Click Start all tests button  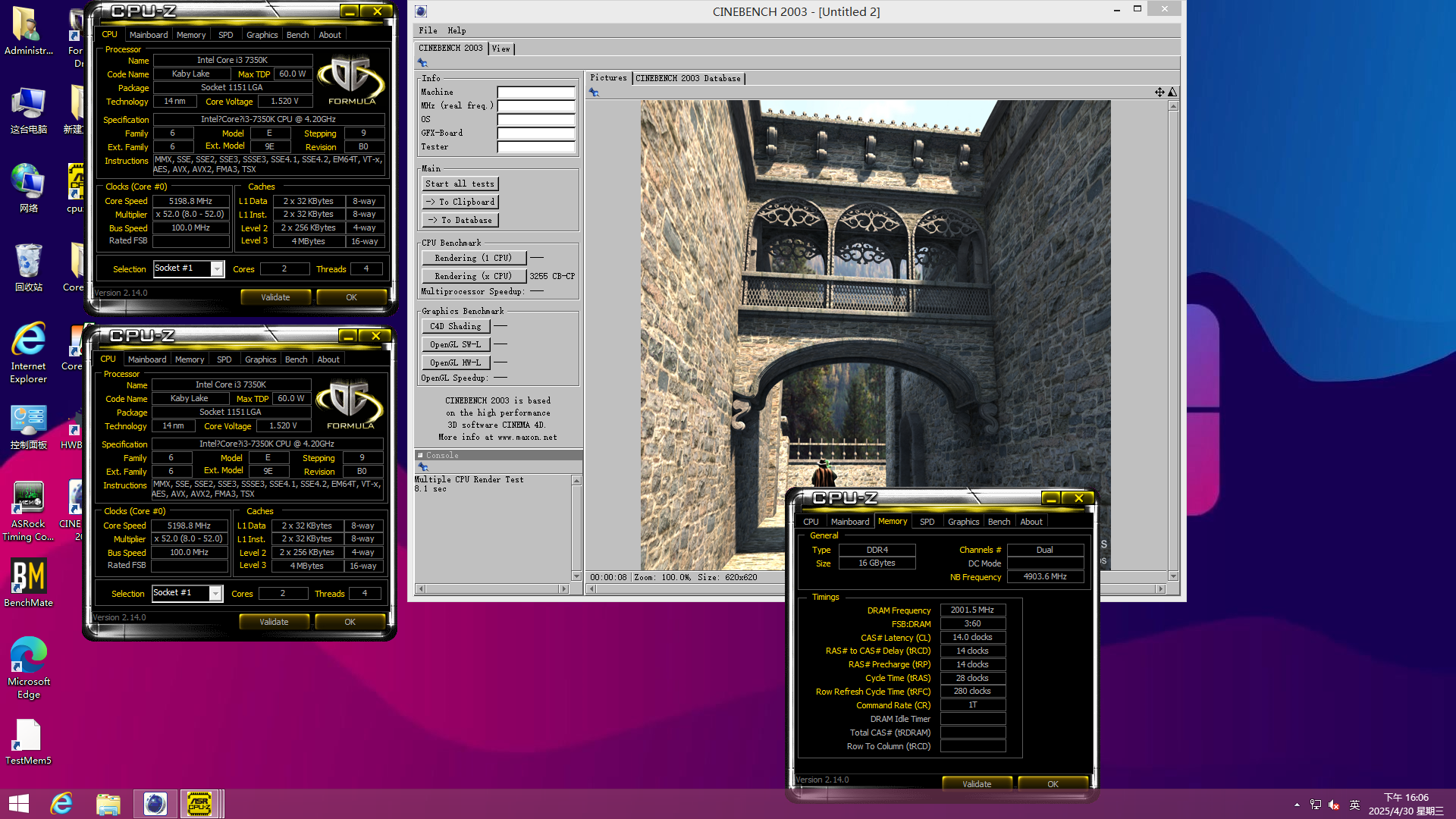click(x=460, y=184)
